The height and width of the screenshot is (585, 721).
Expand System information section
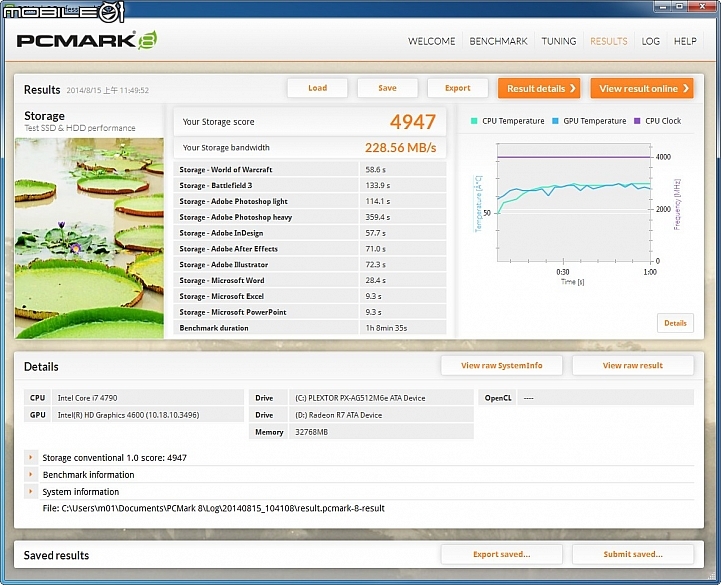coord(30,492)
